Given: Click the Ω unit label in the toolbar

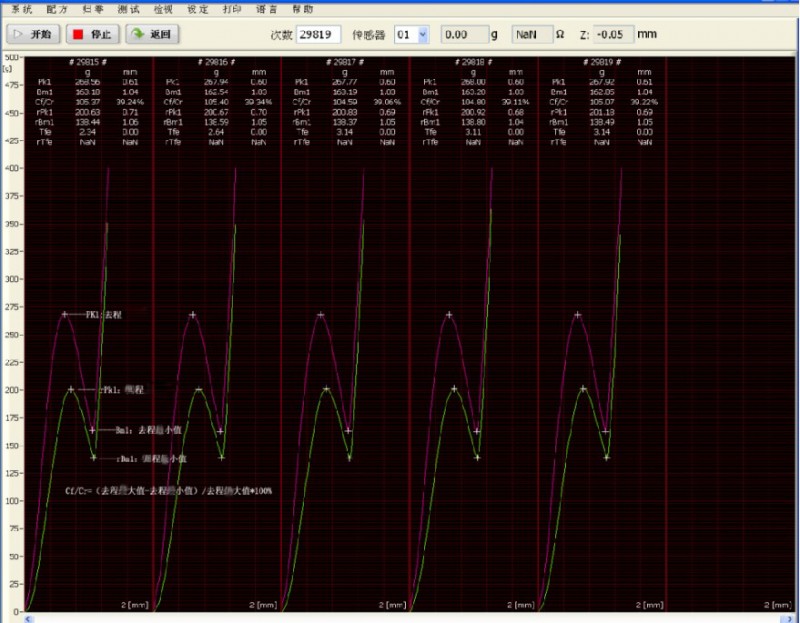Looking at the screenshot, I should (560, 35).
